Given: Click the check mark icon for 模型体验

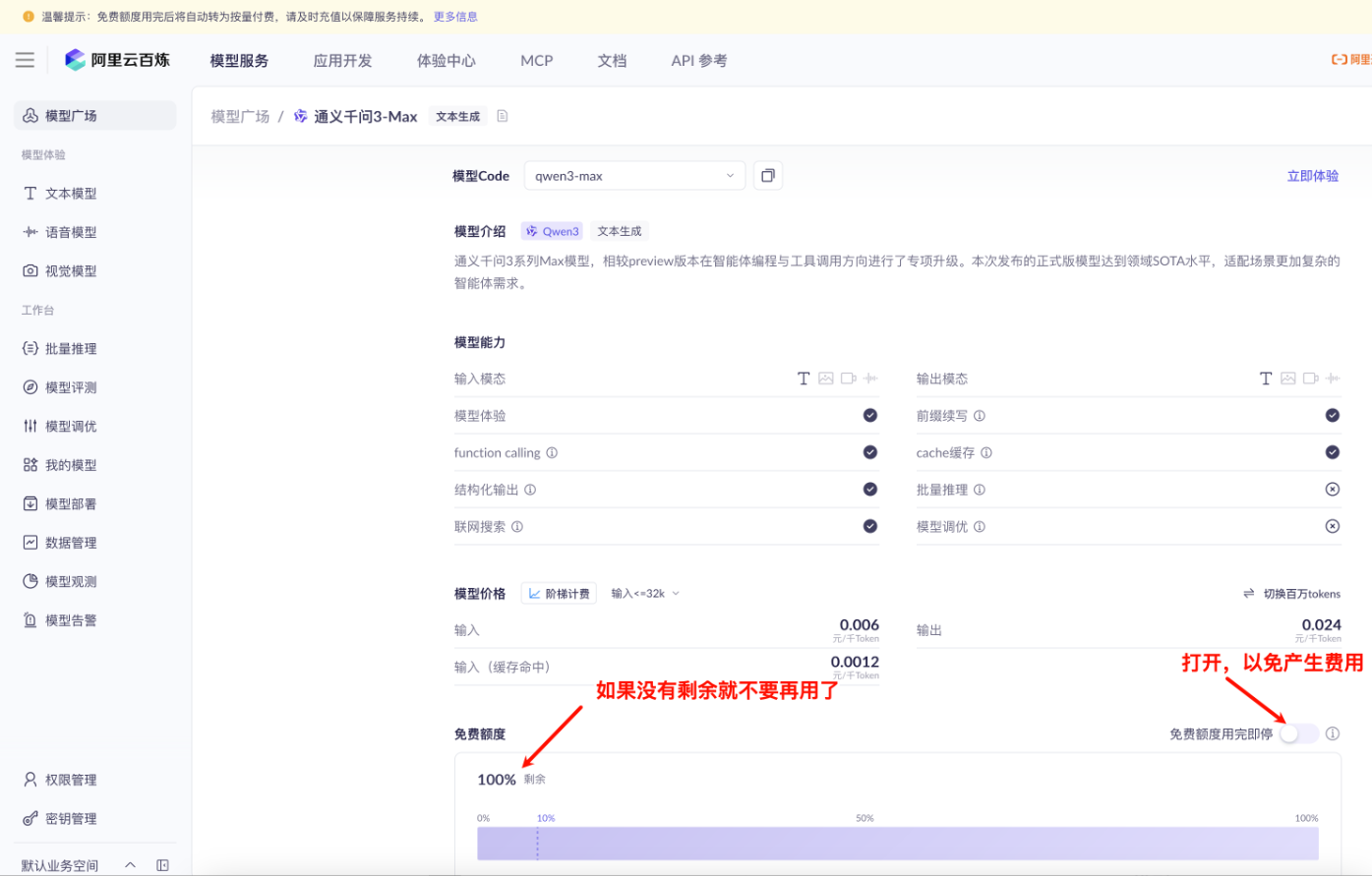Looking at the screenshot, I should 870,416.
